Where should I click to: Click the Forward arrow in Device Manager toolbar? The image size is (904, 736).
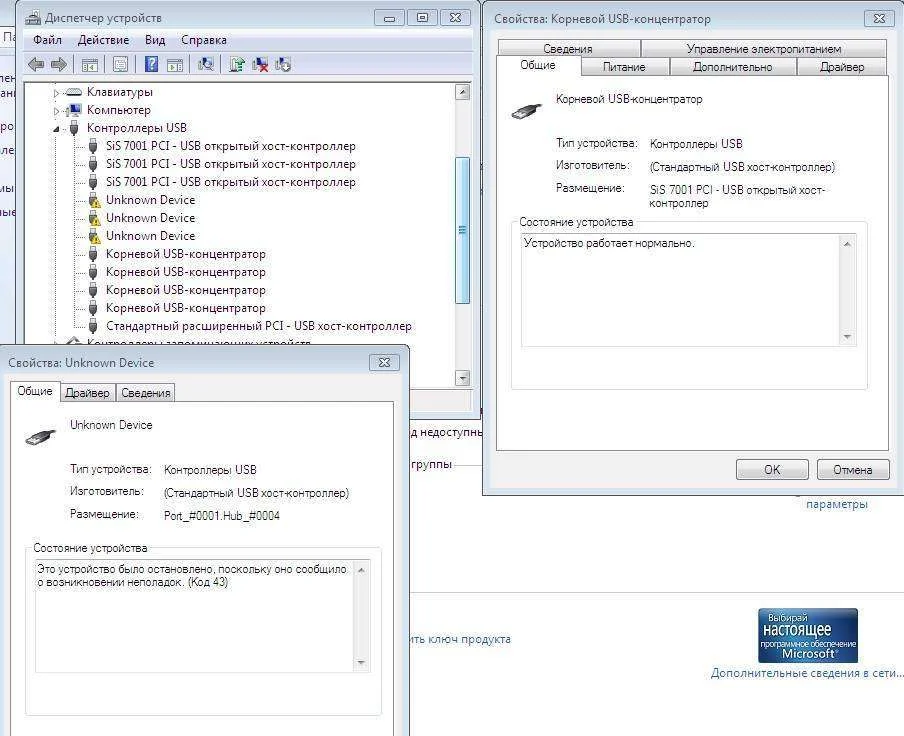59,65
